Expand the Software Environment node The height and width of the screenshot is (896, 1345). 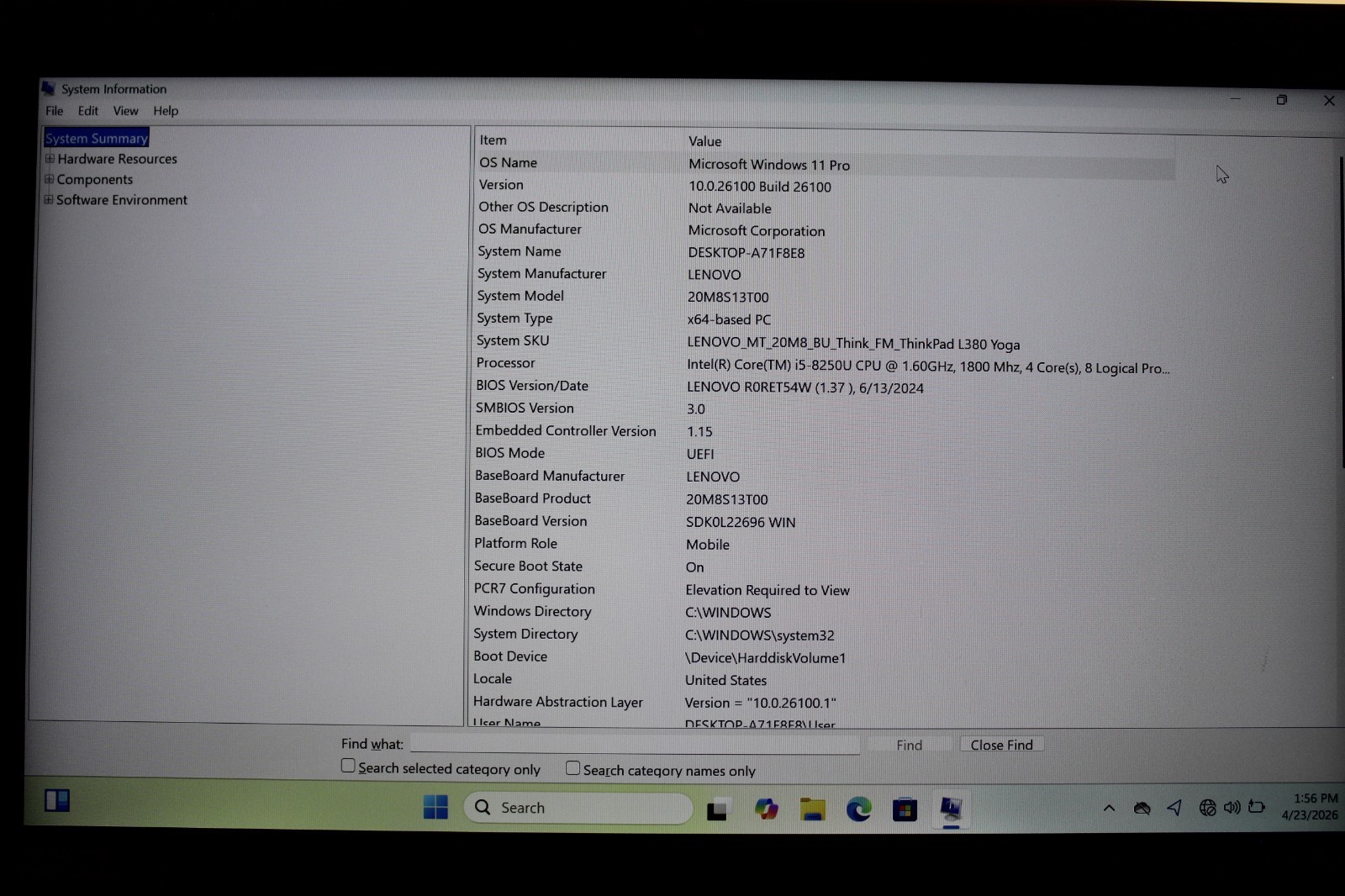click(x=49, y=199)
